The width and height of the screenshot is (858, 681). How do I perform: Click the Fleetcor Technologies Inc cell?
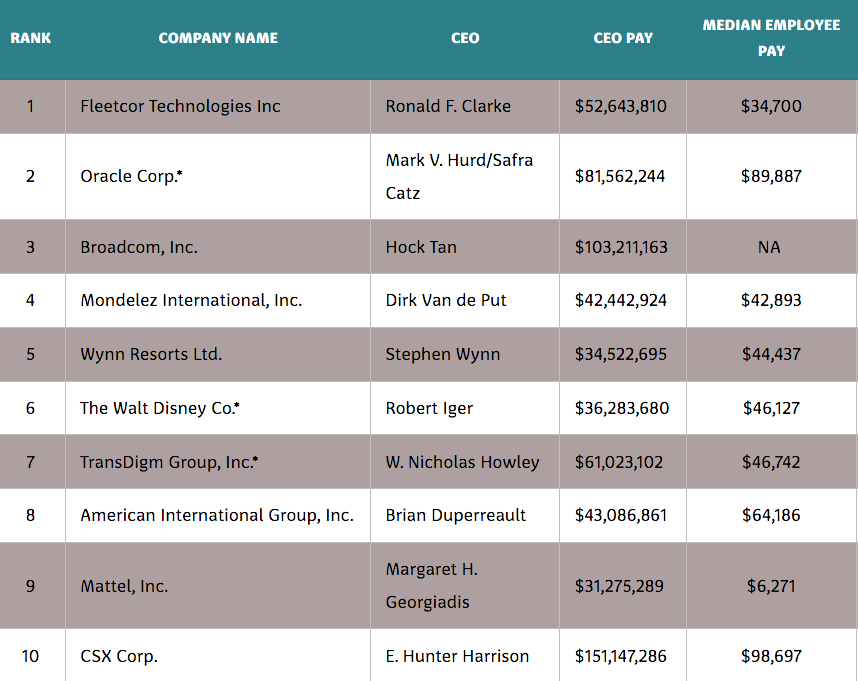pyautogui.click(x=180, y=106)
